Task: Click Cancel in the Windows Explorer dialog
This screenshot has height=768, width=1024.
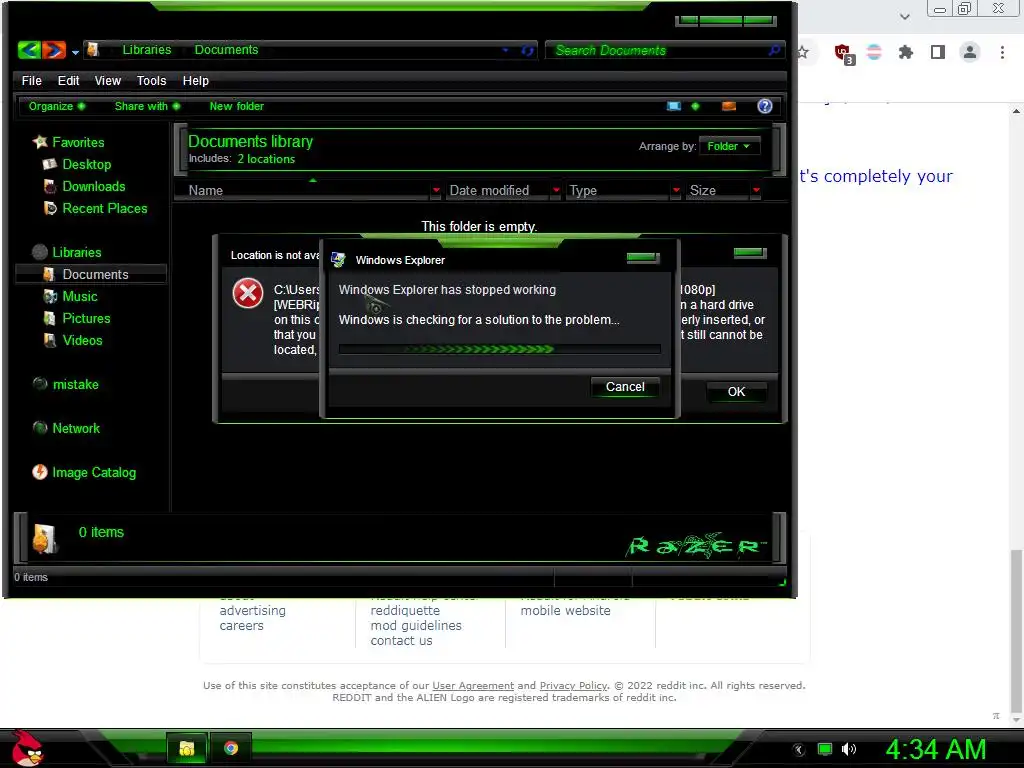Action: point(625,387)
